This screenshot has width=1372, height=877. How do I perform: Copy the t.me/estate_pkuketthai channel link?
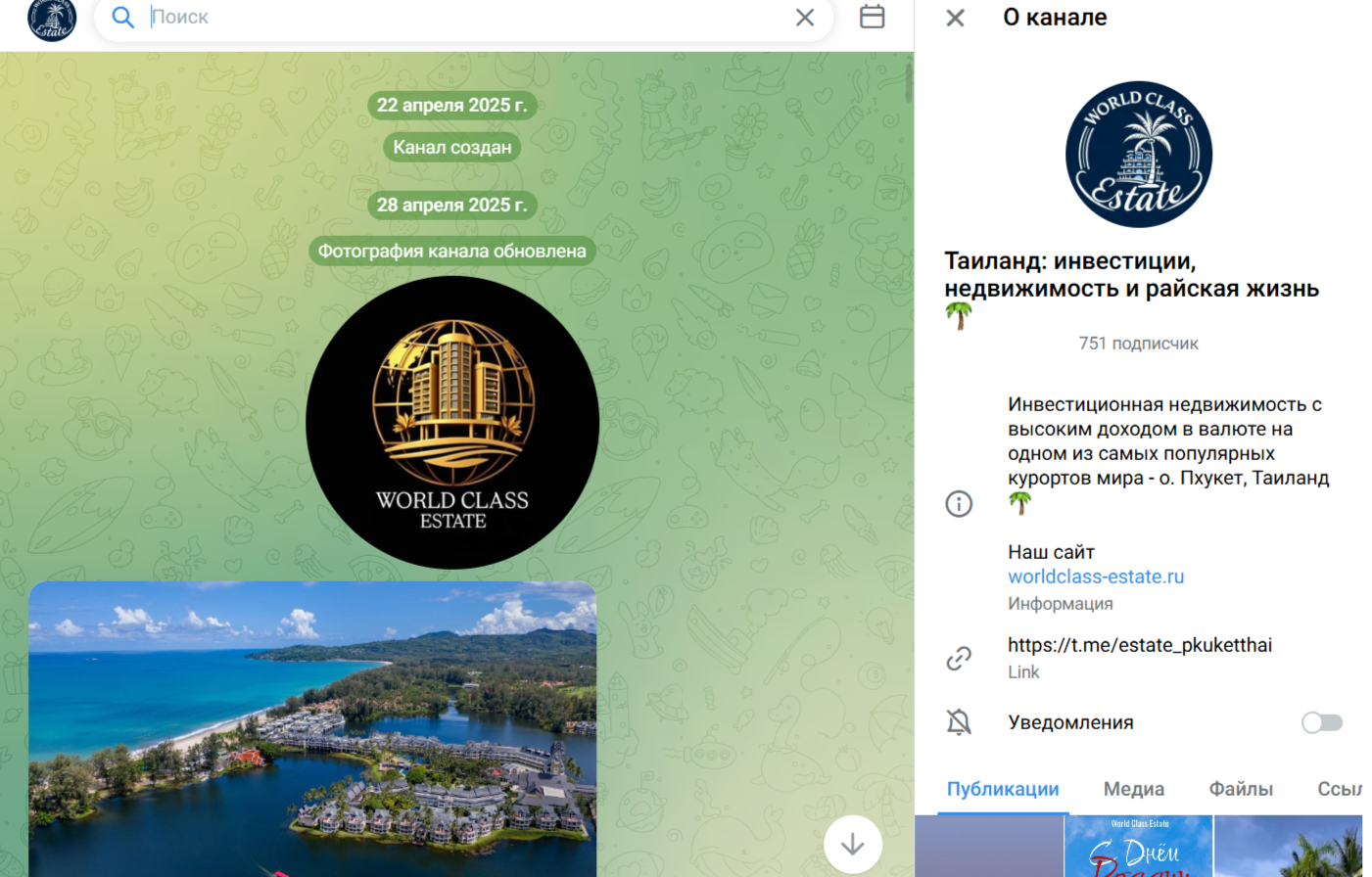[1140, 645]
